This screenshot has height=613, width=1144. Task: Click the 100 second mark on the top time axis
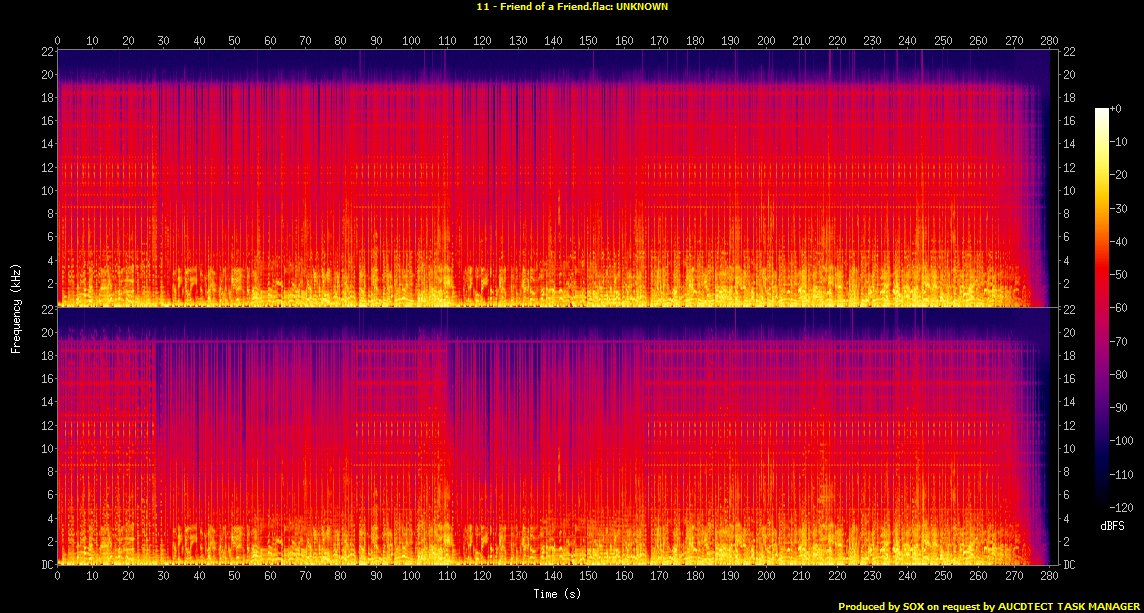(412, 41)
